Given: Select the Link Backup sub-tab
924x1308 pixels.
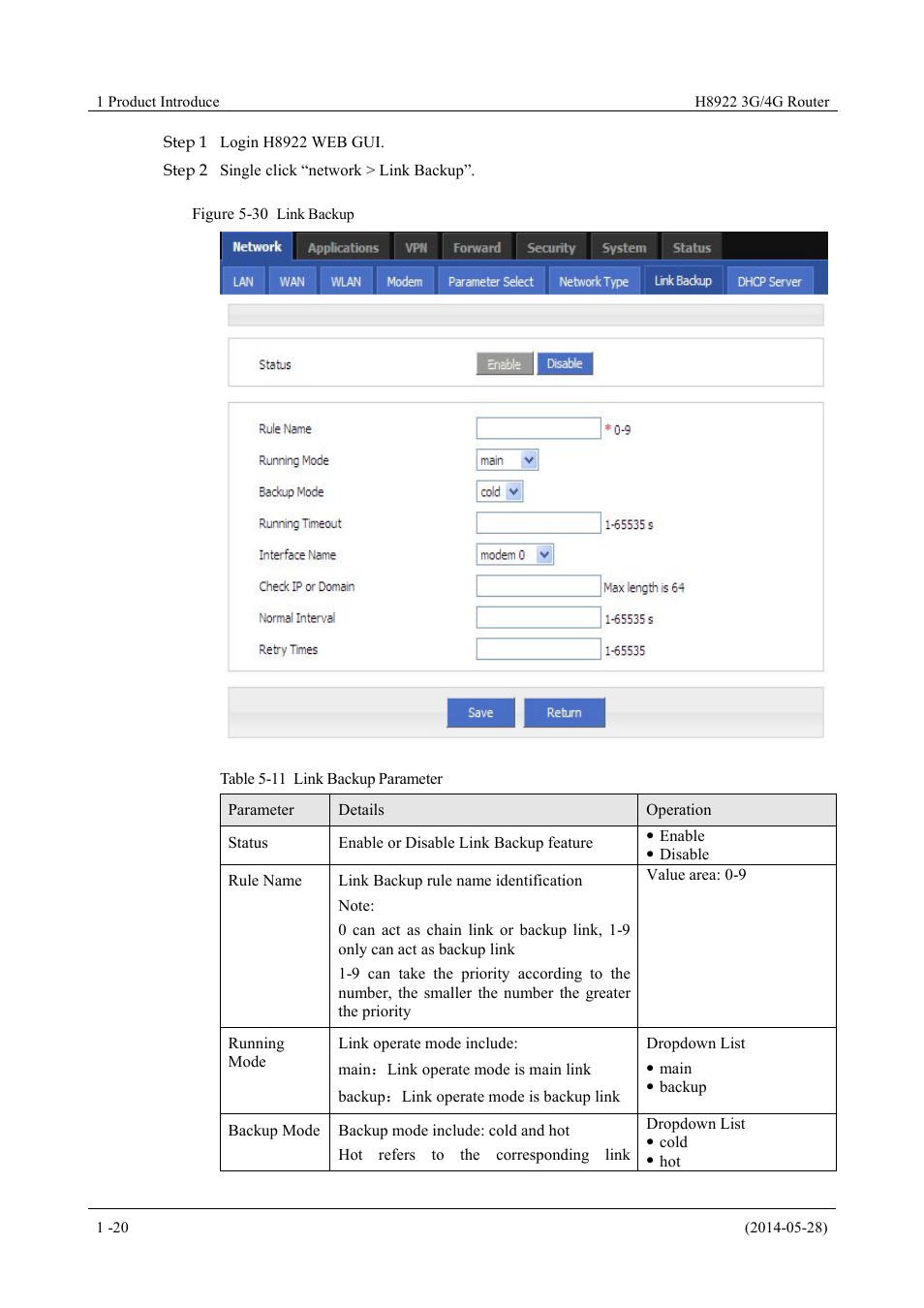Looking at the screenshot, I should pos(683,281).
